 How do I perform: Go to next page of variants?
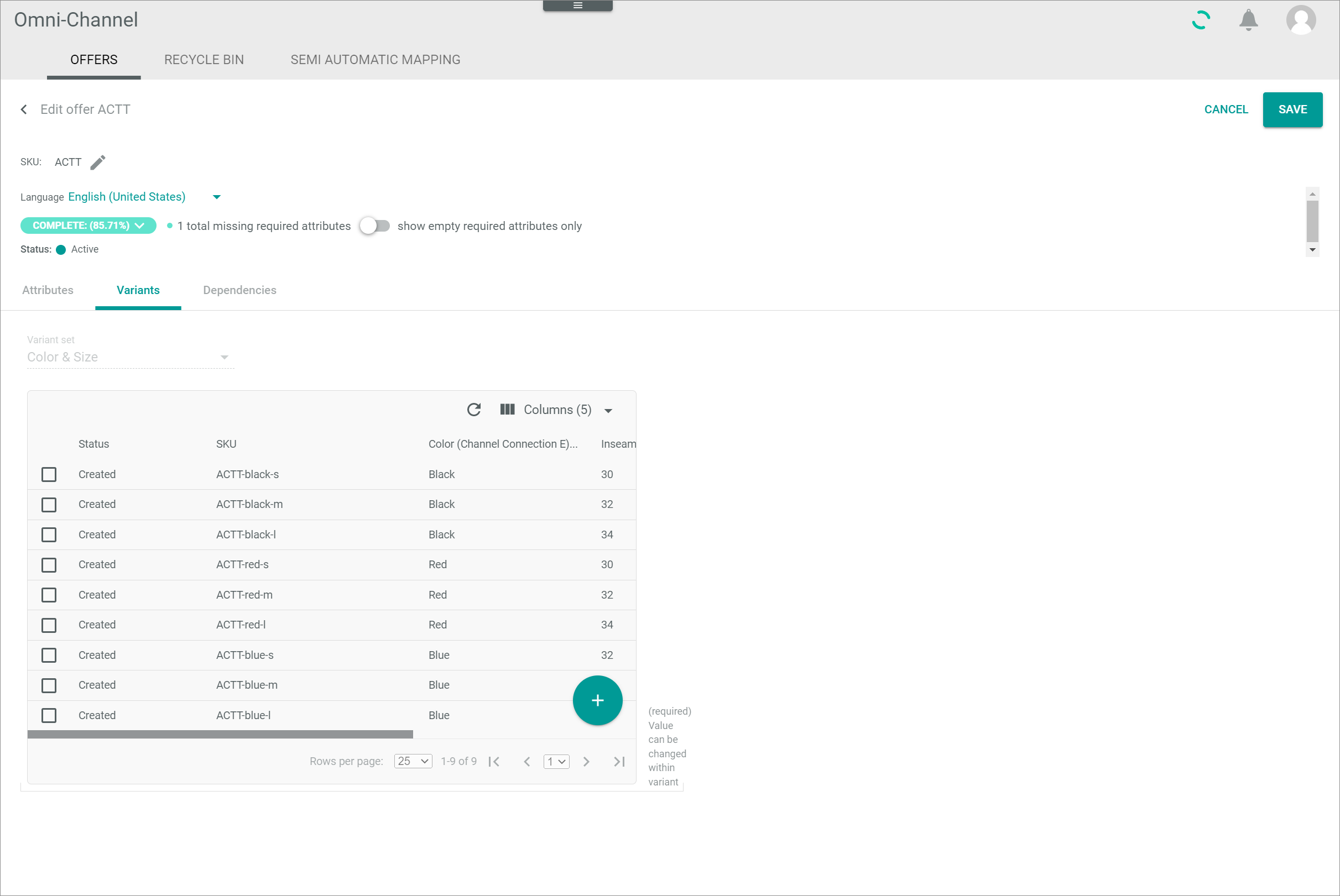tap(586, 761)
